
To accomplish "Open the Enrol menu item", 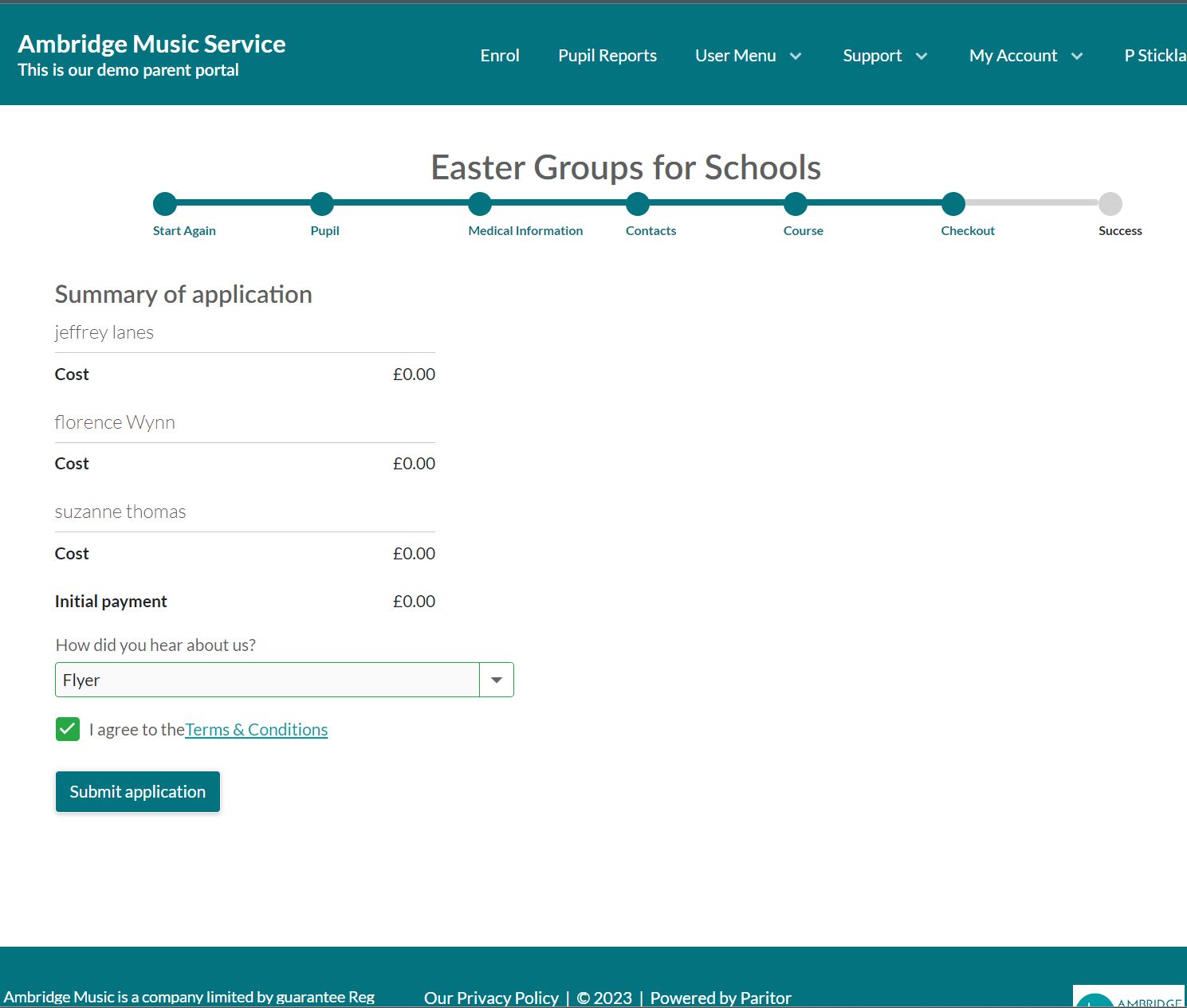I will click(x=500, y=56).
